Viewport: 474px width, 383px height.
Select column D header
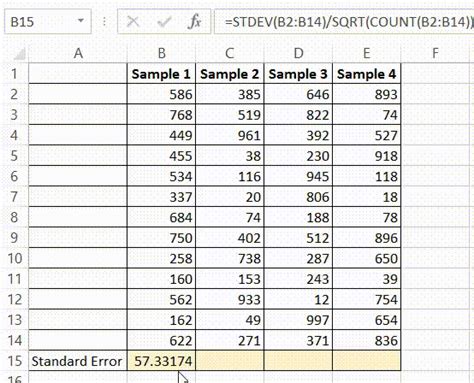click(x=298, y=53)
